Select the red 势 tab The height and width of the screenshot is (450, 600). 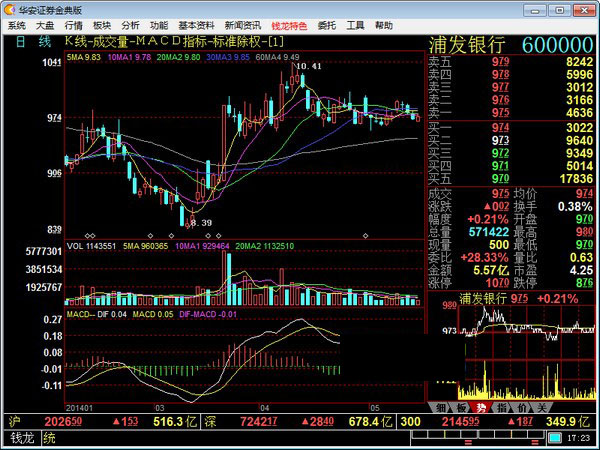pyautogui.click(x=481, y=408)
